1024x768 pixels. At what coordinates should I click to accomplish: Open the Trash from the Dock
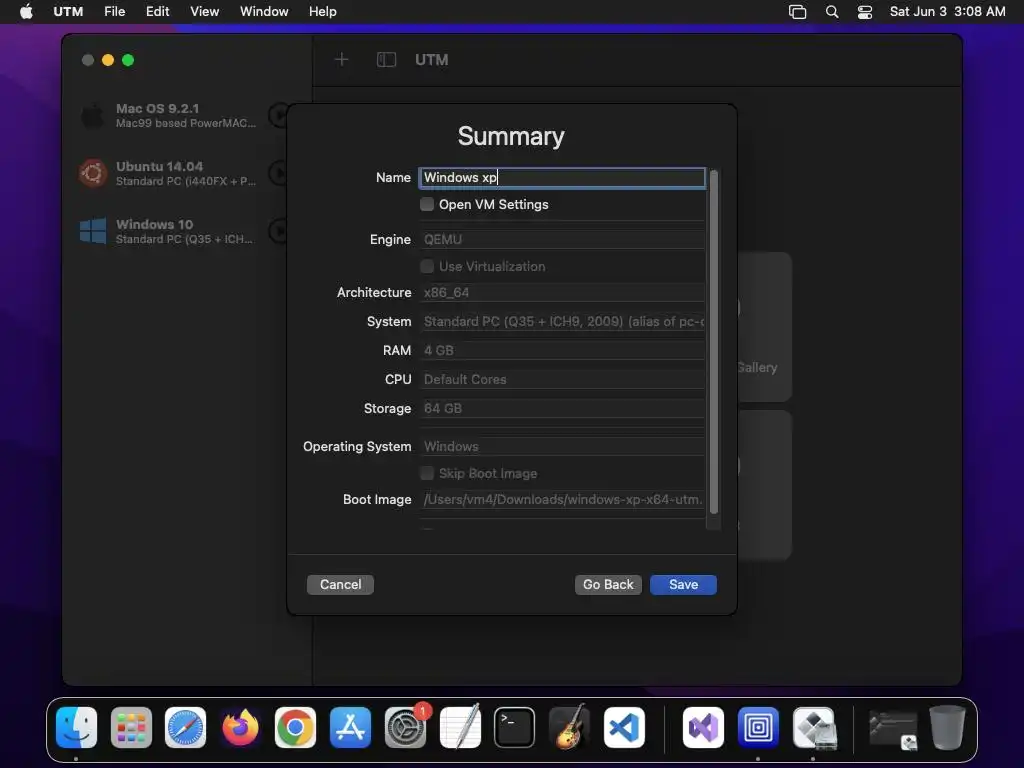coord(947,727)
